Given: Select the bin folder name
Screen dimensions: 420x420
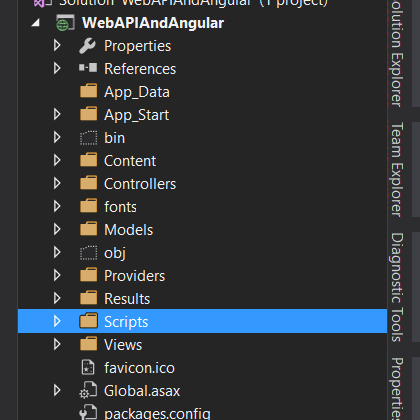Looking at the screenshot, I should 114,138.
